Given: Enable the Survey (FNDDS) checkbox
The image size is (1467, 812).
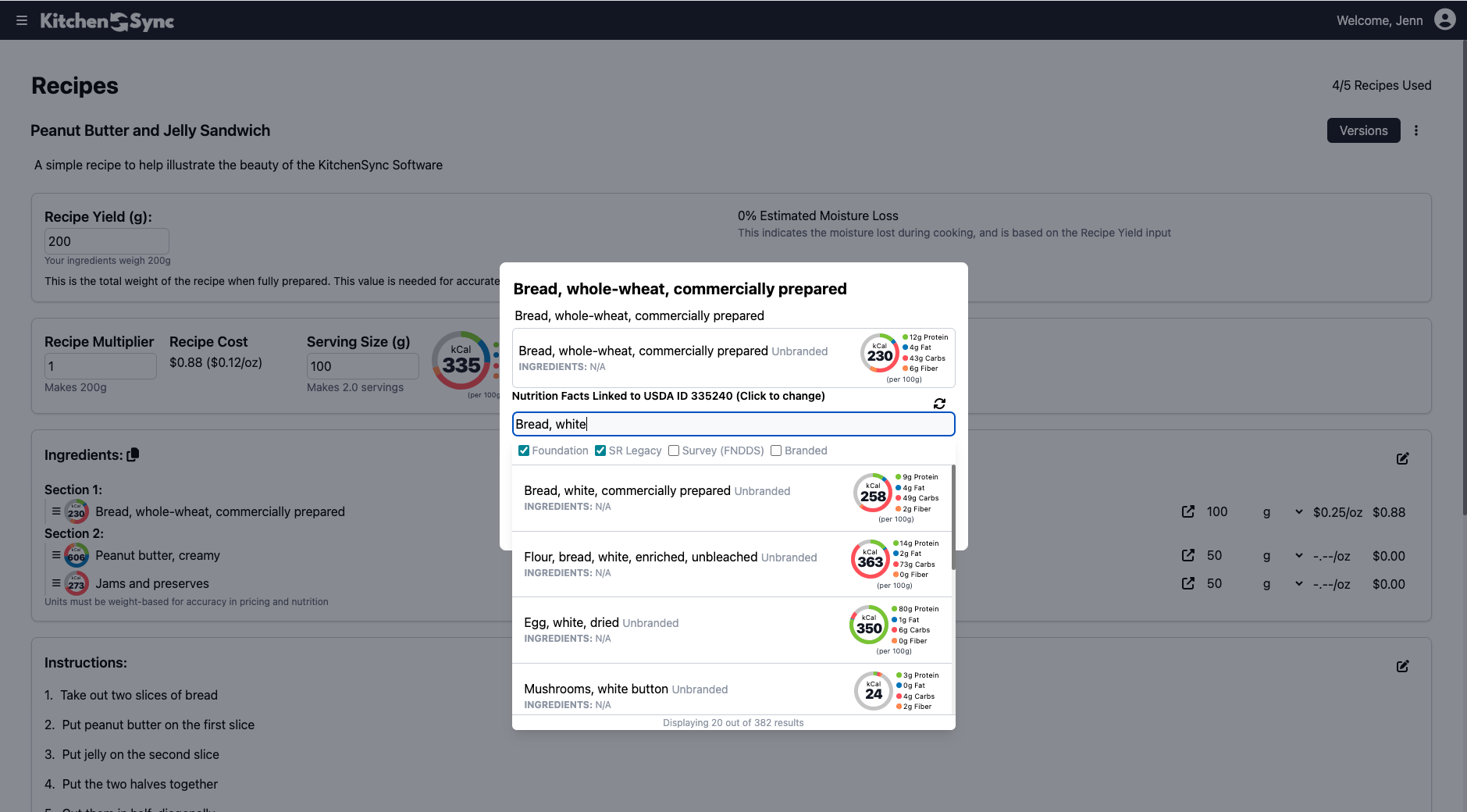Looking at the screenshot, I should tap(674, 451).
